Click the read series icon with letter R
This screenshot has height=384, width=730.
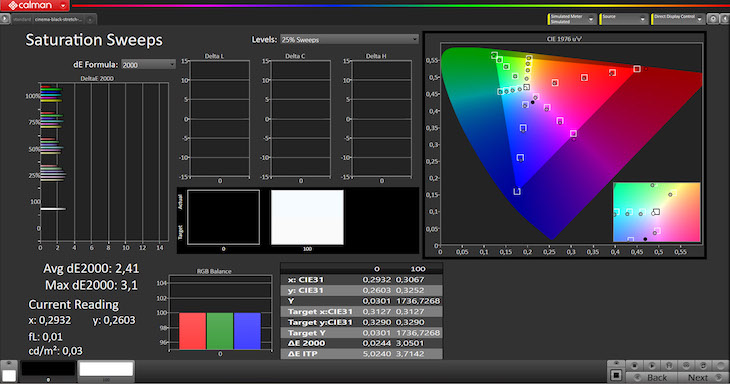coord(669,365)
